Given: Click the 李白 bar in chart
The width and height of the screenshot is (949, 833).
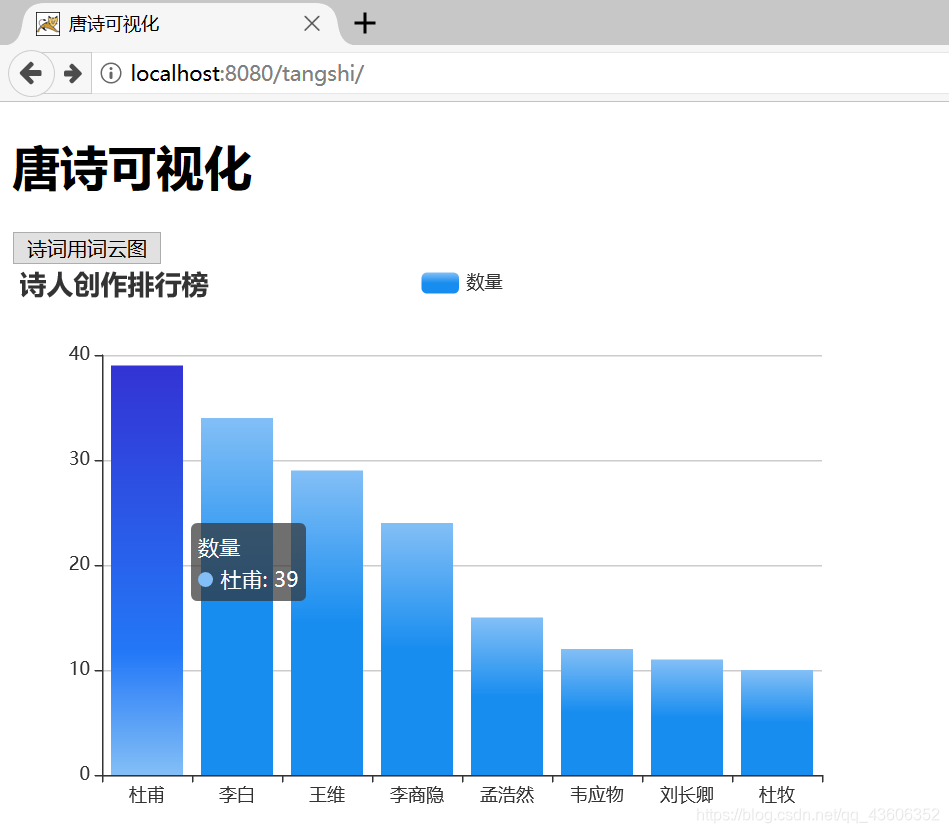Looking at the screenshot, I should [237, 596].
